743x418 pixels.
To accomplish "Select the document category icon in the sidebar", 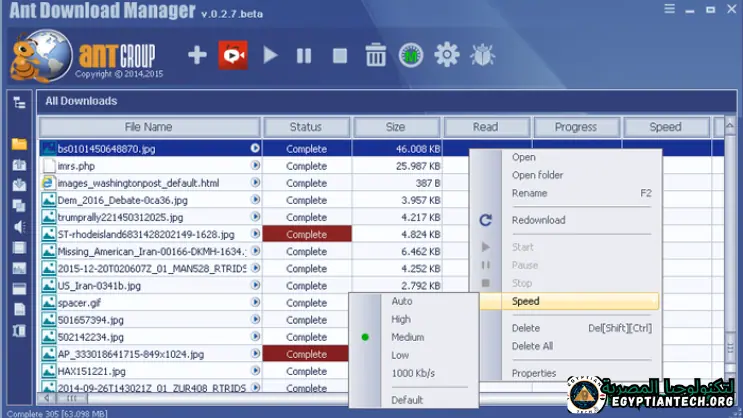I will tap(19, 310).
